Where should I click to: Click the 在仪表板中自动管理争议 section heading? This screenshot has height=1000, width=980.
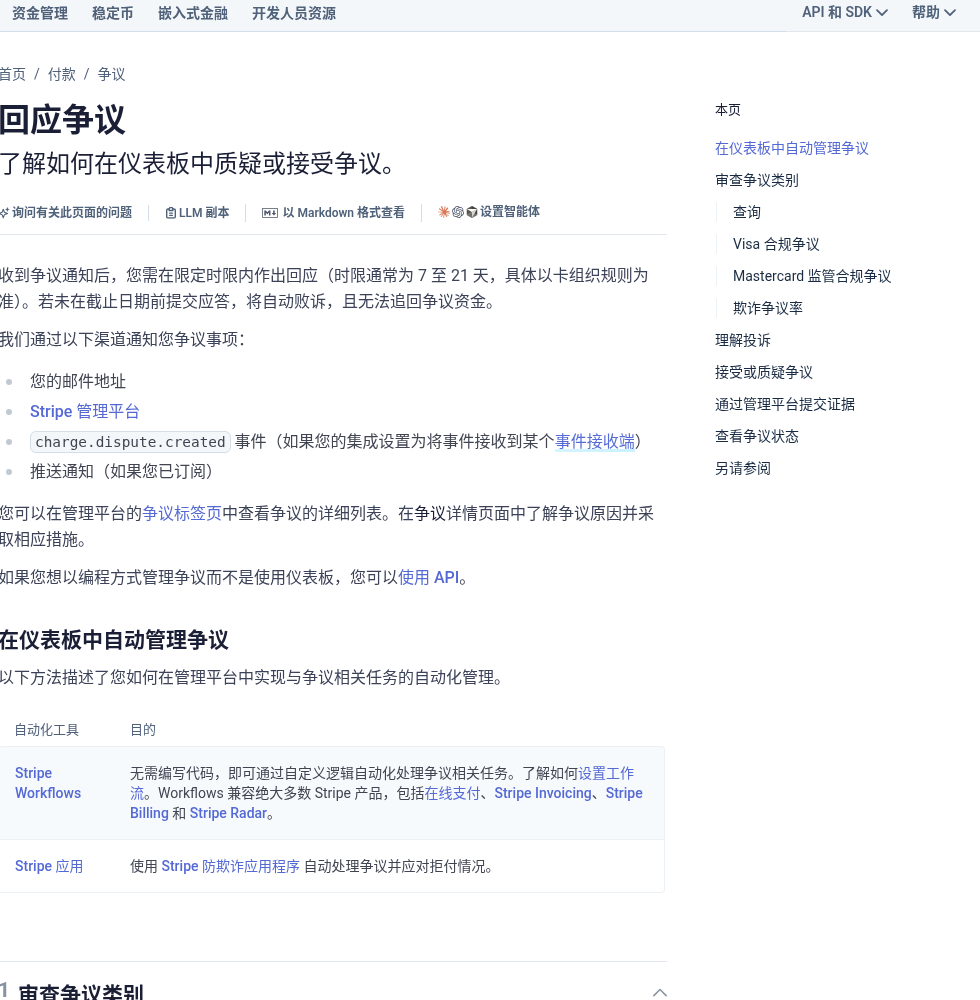pyautogui.click(x=114, y=640)
